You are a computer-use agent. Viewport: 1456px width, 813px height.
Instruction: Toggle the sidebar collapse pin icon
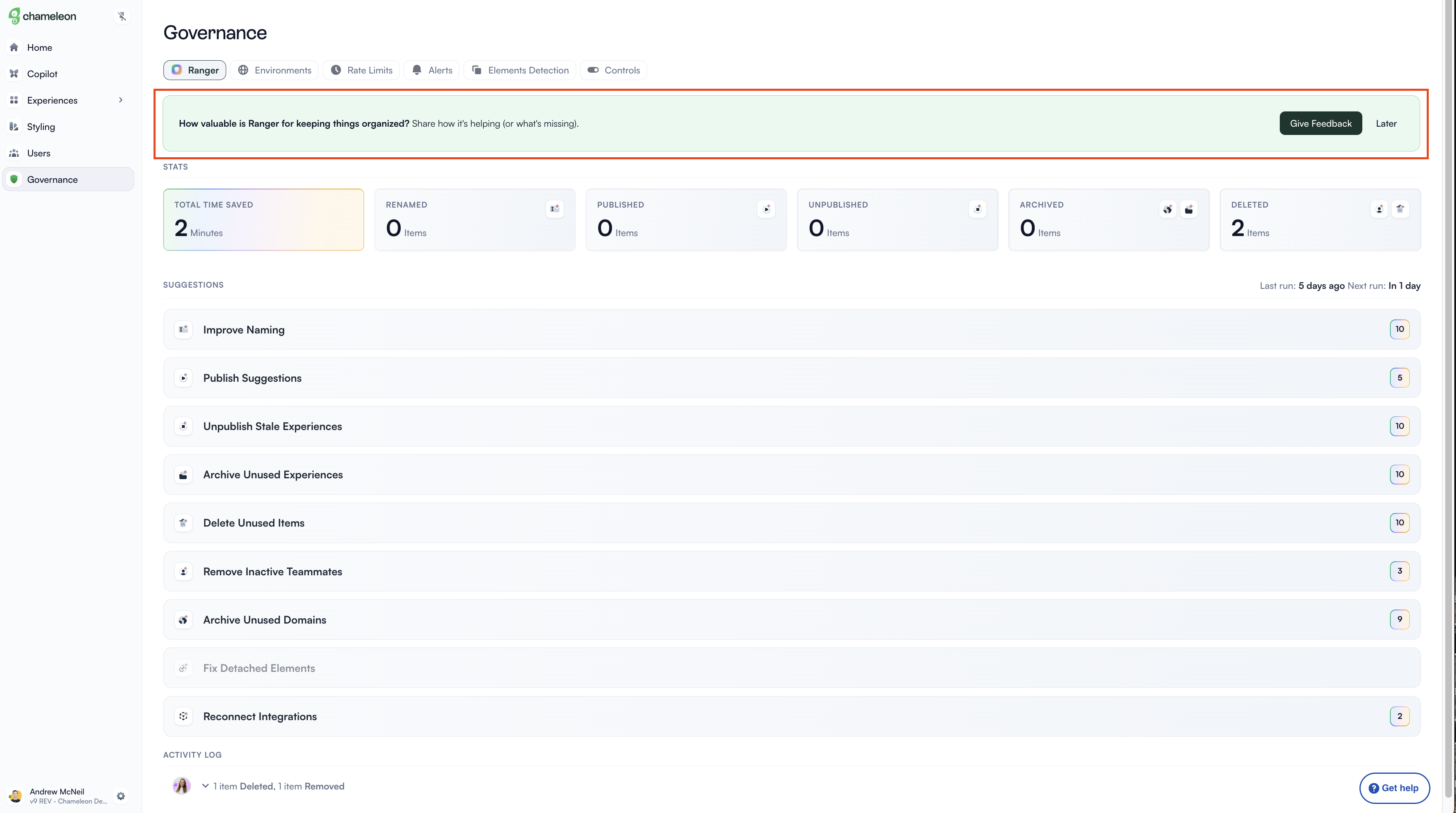pos(122,16)
